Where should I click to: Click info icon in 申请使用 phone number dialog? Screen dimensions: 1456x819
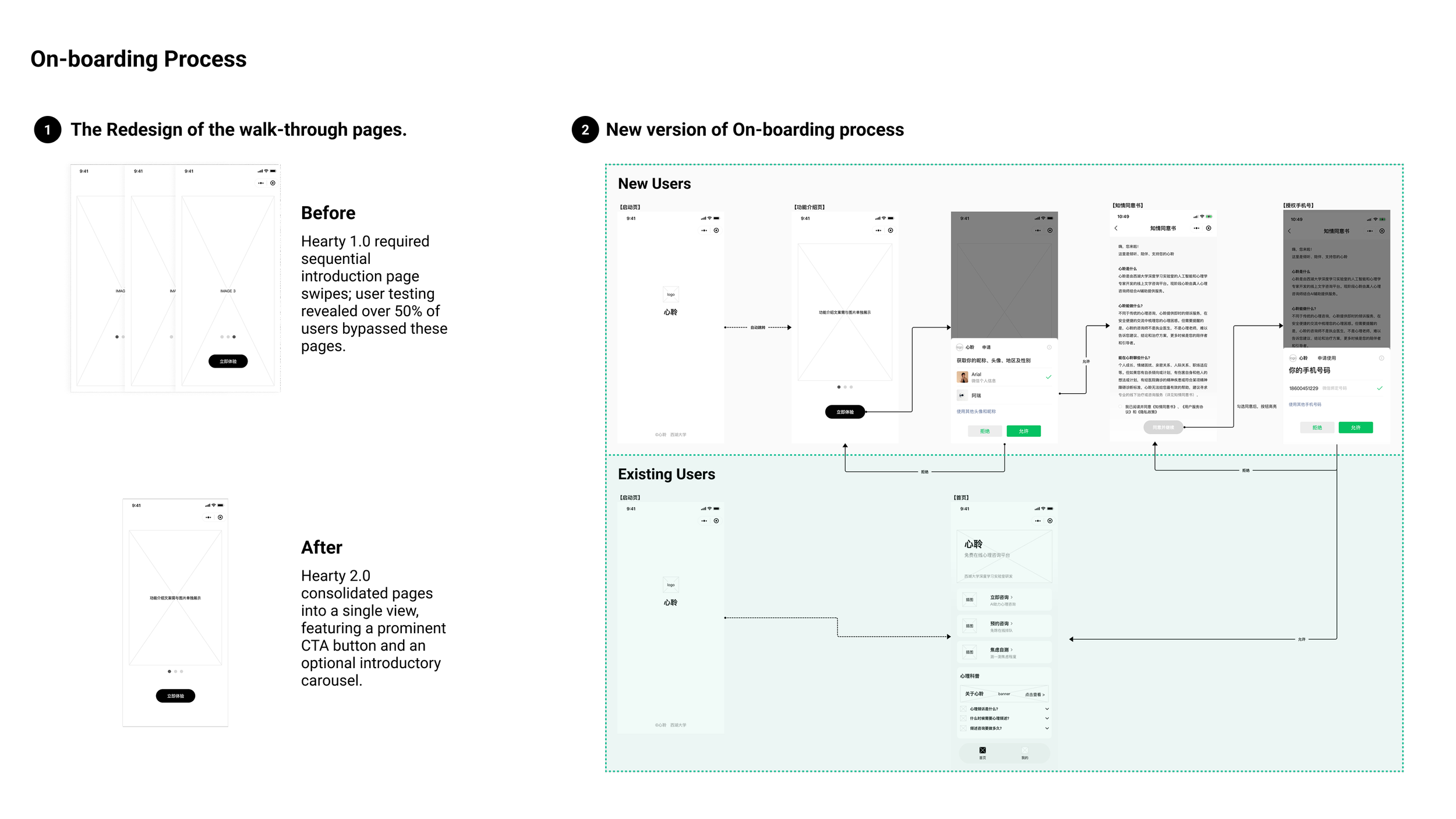[1381, 358]
